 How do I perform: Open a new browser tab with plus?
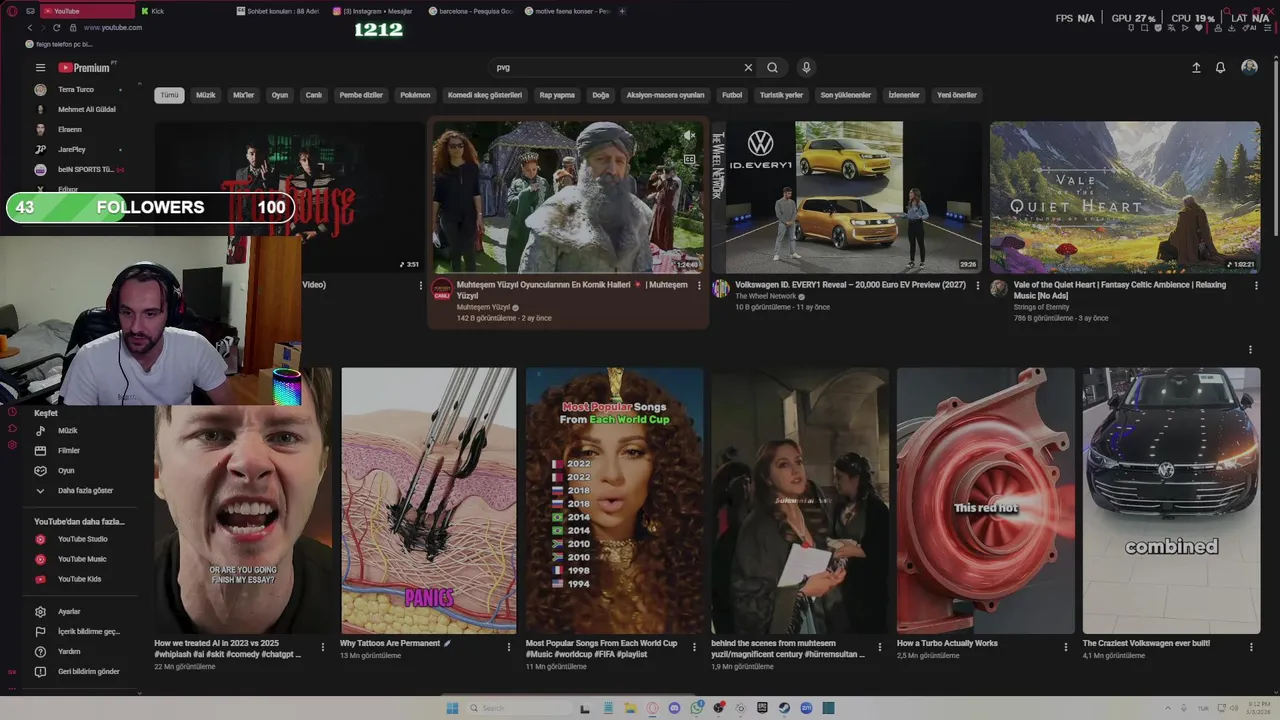(x=622, y=11)
